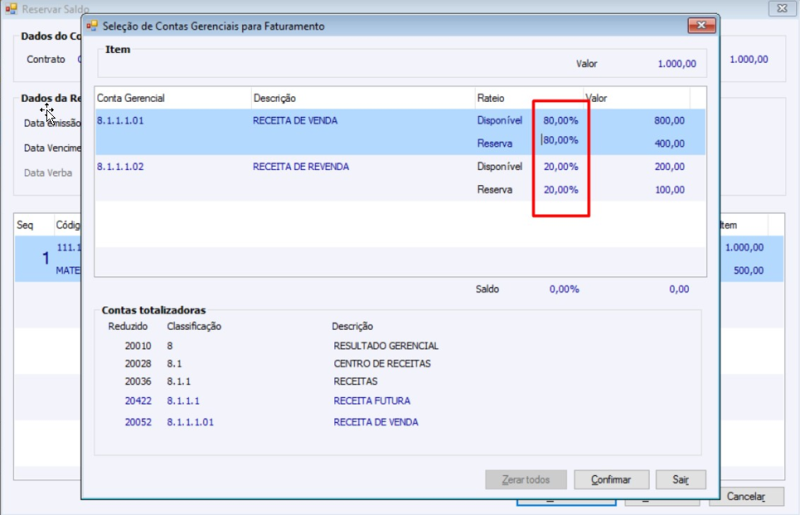
Task: Click the 20052 reduzido code
Action: (x=138, y=422)
